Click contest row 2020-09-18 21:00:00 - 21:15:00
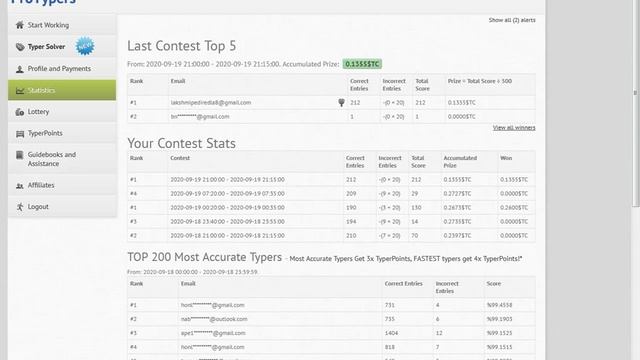 pyautogui.click(x=331, y=236)
